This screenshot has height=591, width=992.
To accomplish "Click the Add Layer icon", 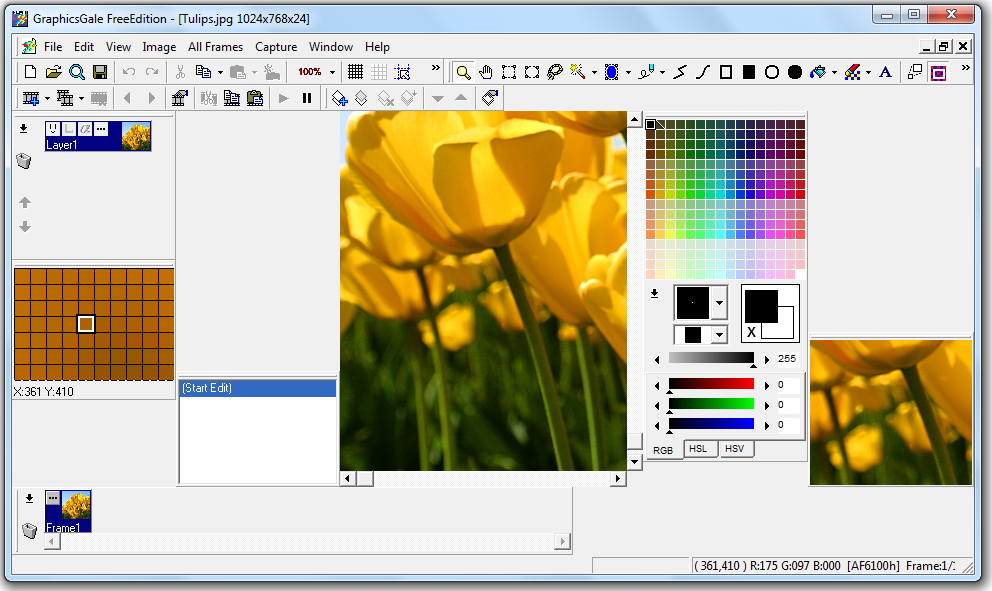I will [x=339, y=98].
